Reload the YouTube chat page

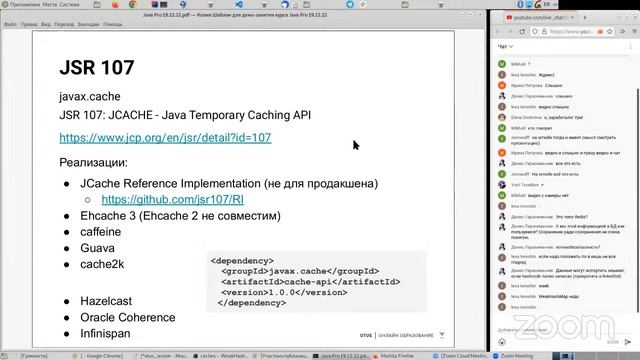click(522, 31)
